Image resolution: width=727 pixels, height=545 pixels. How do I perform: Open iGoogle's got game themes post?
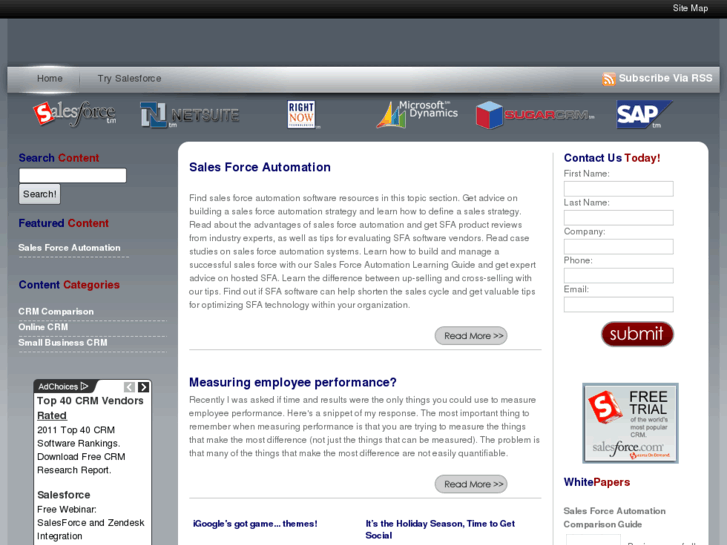(x=255, y=524)
